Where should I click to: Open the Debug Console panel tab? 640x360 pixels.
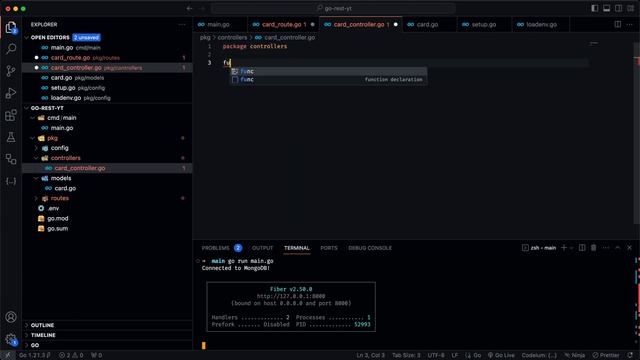coord(370,248)
